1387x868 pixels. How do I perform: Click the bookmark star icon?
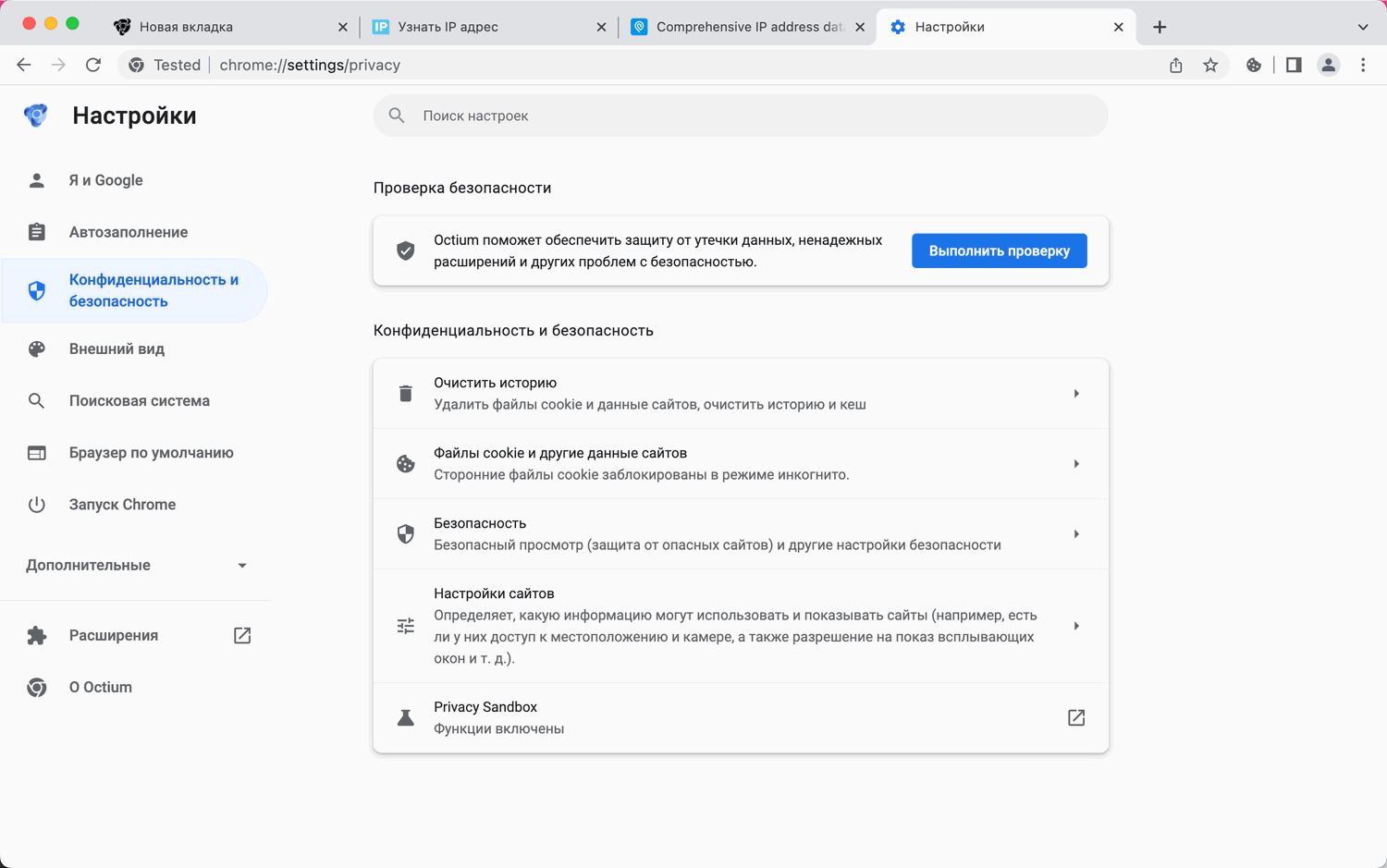[1210, 65]
